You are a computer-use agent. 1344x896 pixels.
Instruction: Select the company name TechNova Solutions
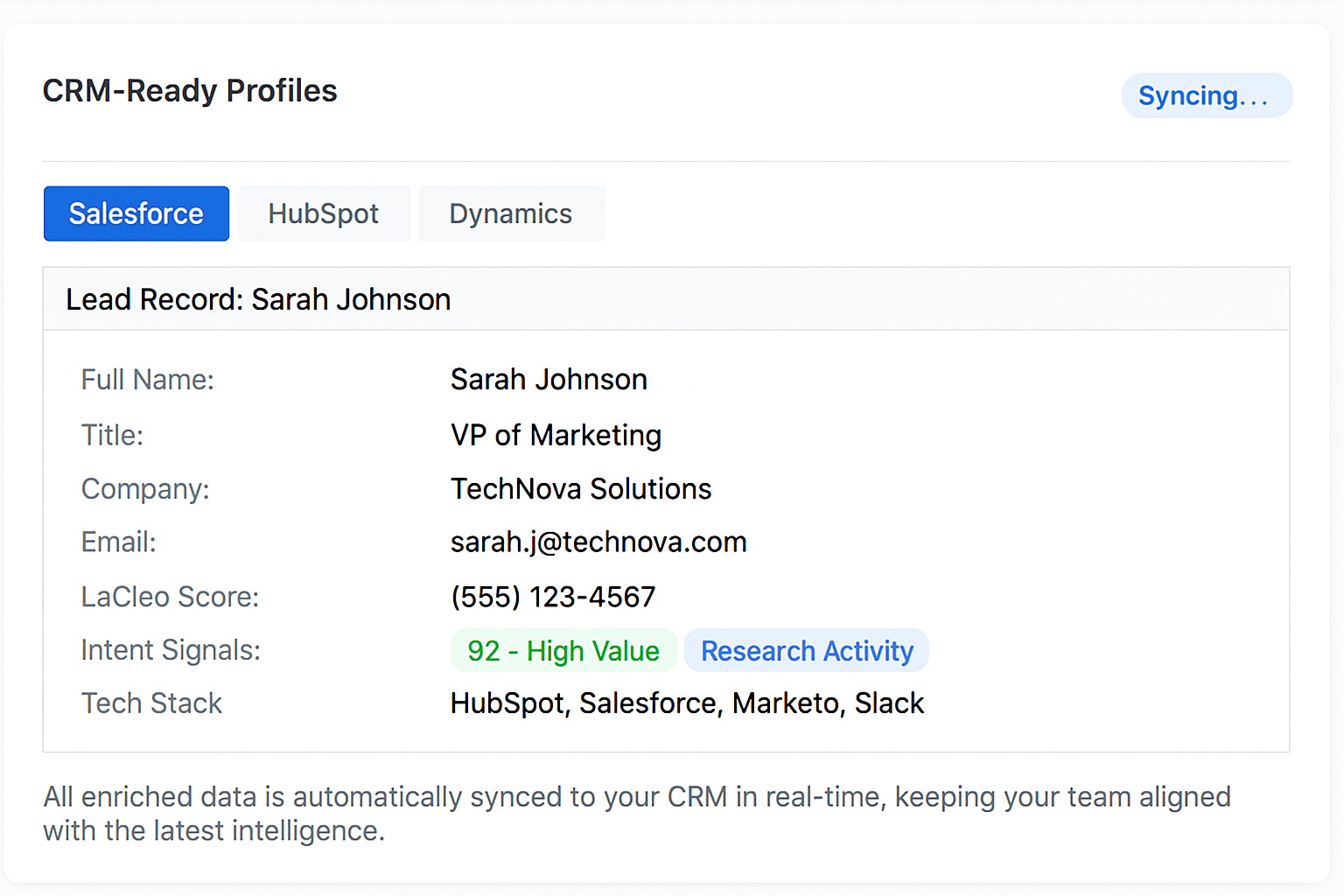coord(581,488)
